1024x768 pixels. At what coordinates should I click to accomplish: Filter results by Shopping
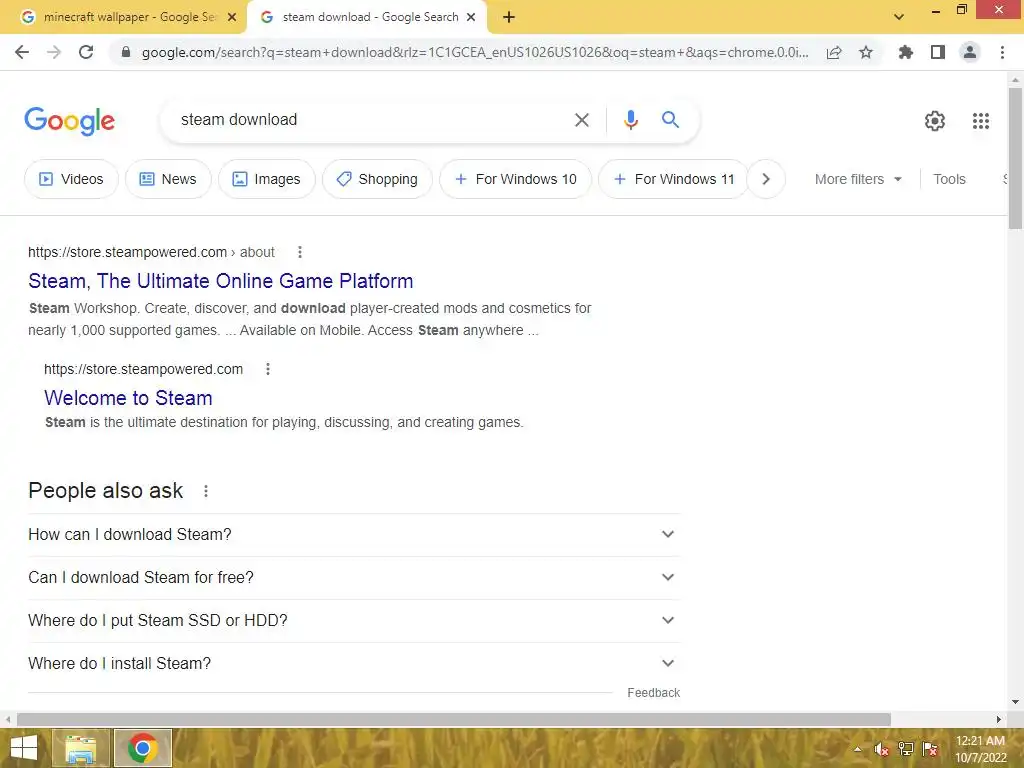click(x=377, y=179)
